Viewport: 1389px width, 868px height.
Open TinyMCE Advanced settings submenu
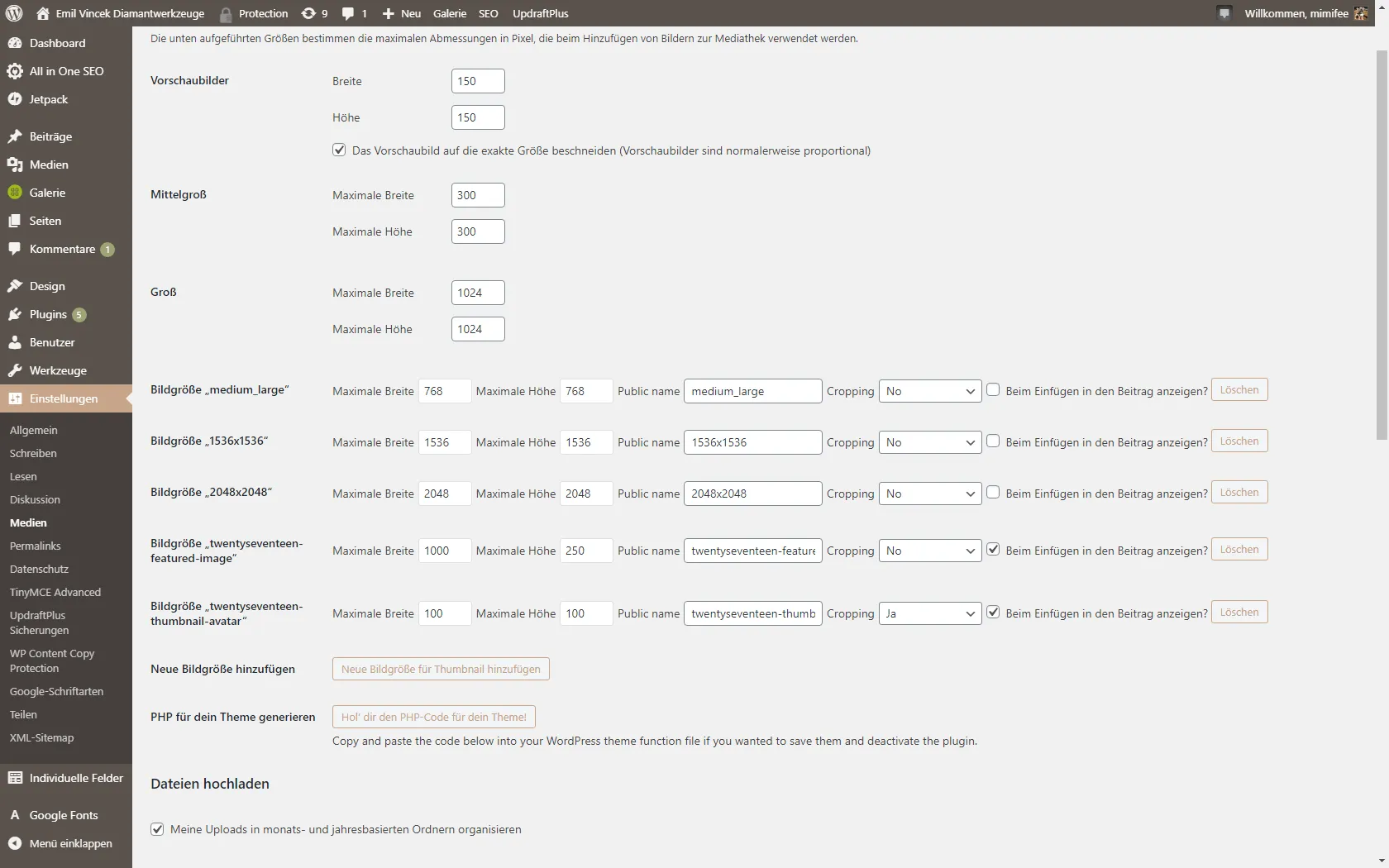pyautogui.click(x=55, y=592)
